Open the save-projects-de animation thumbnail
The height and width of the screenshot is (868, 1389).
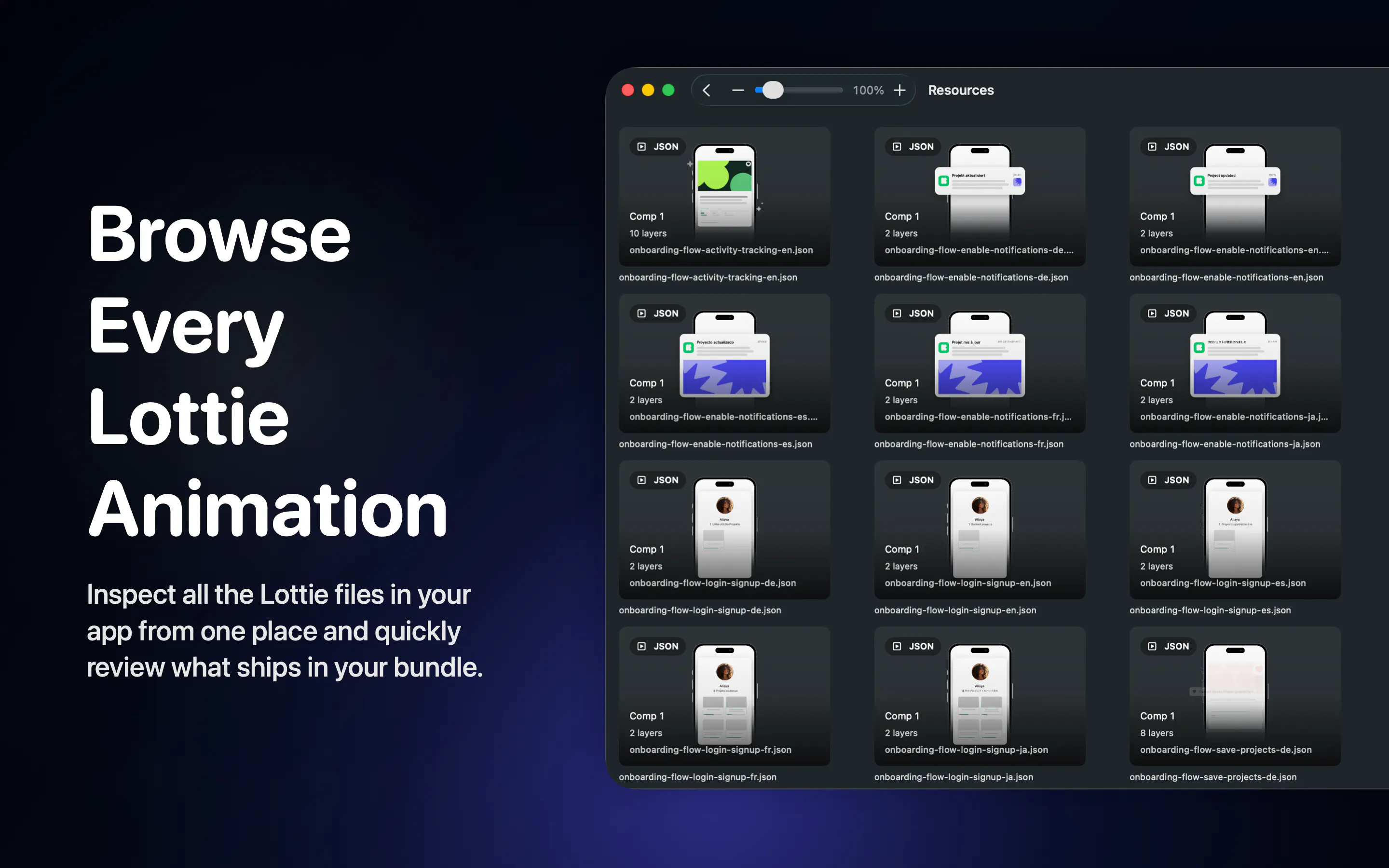[1235, 696]
